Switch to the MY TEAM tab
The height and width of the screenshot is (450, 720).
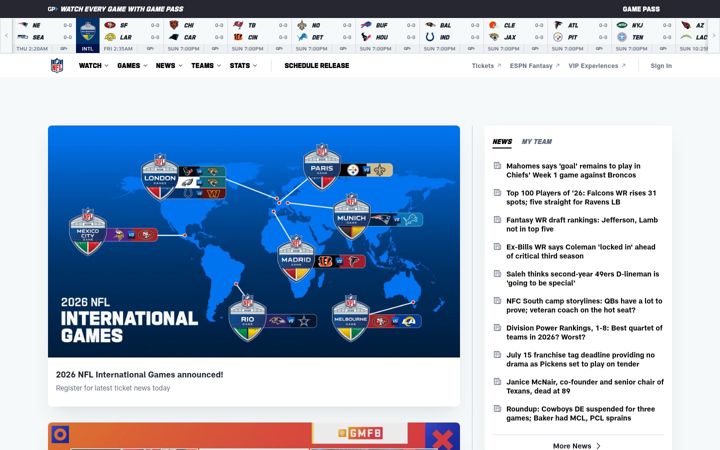pyautogui.click(x=537, y=141)
